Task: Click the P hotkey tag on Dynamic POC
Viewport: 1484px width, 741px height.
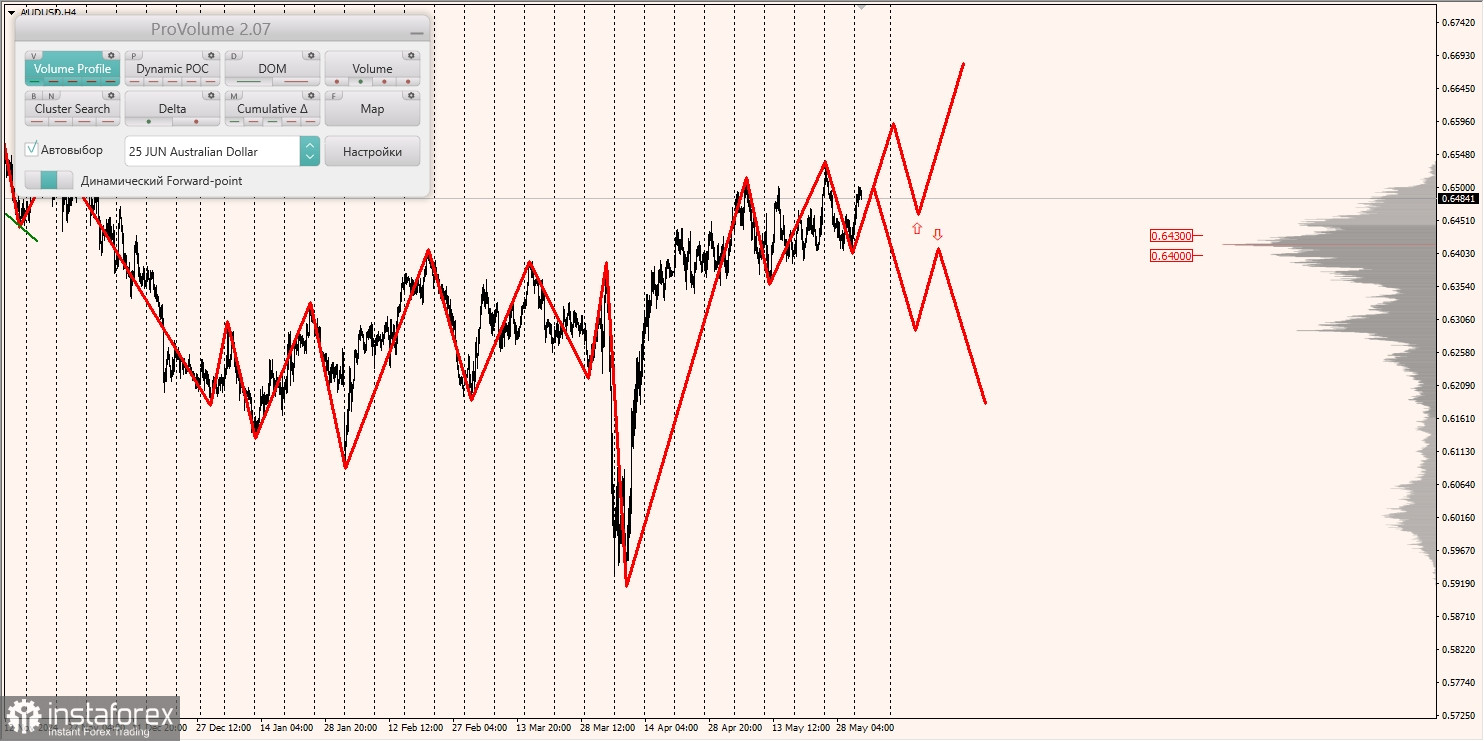Action: coord(135,56)
